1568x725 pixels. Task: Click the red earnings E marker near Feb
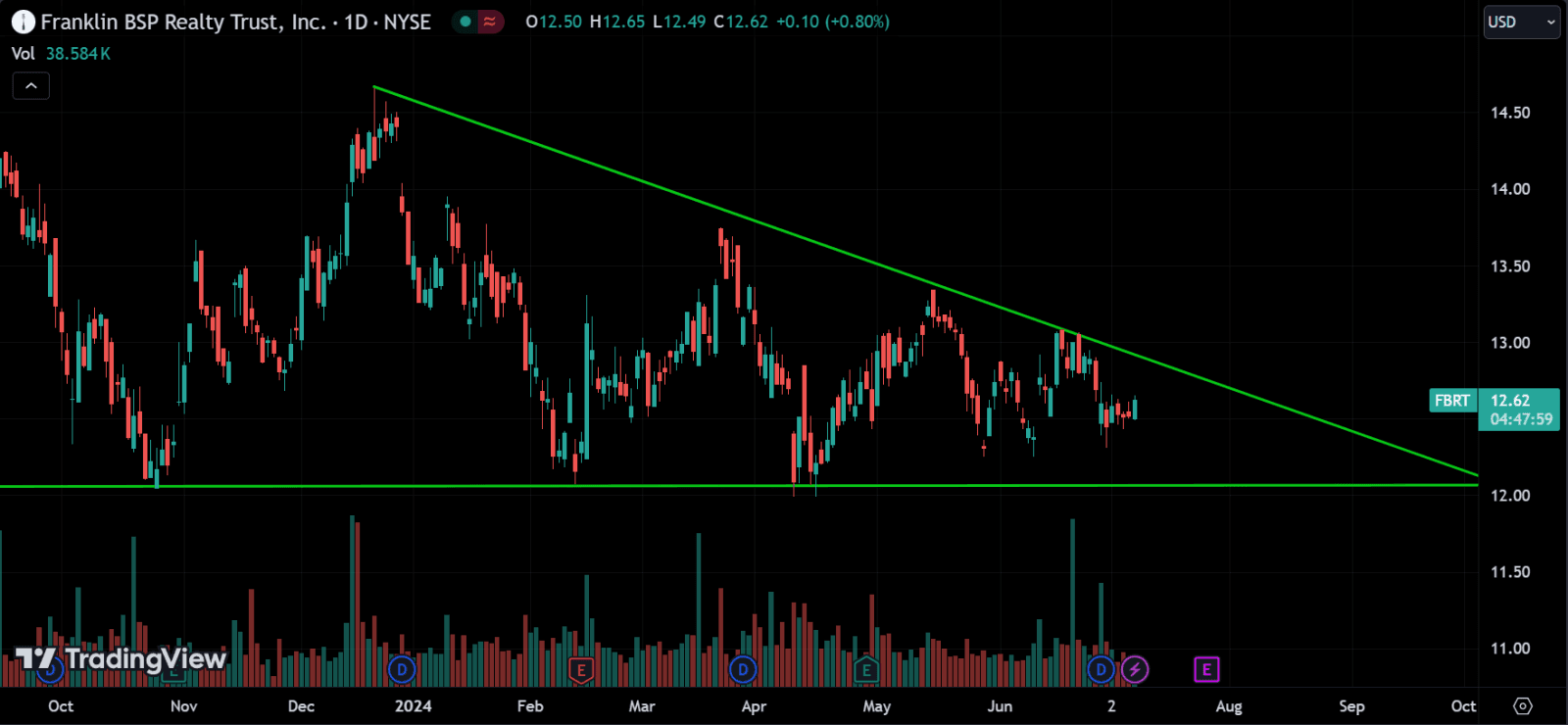coord(581,671)
